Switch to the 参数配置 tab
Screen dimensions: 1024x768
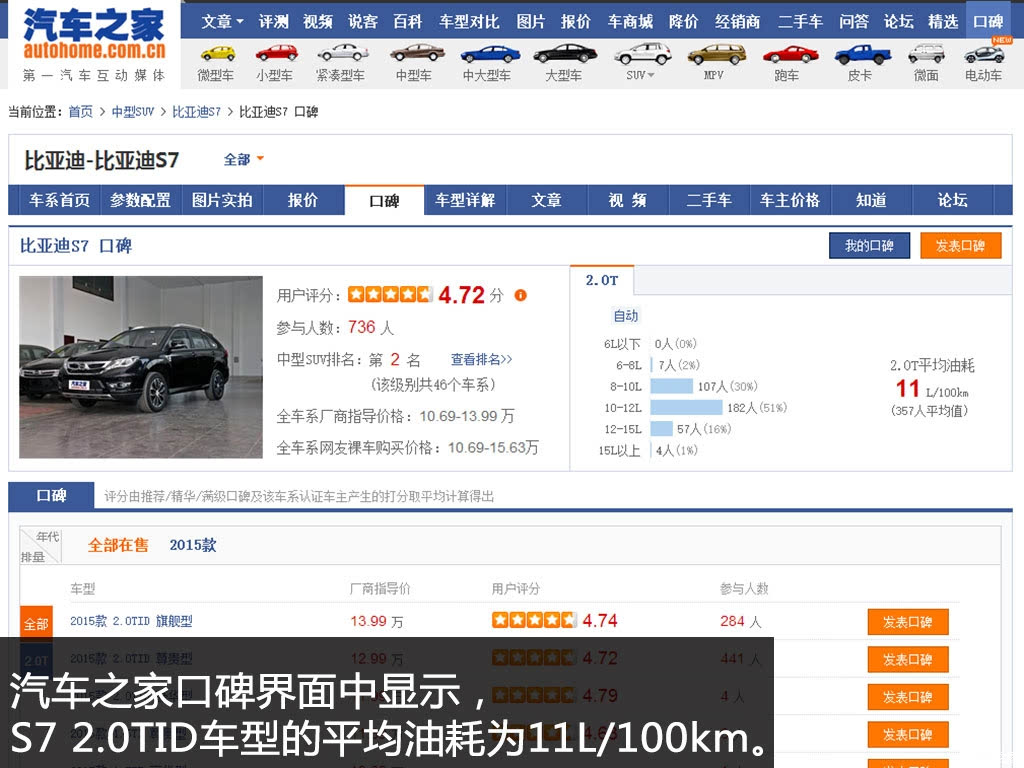coord(140,200)
